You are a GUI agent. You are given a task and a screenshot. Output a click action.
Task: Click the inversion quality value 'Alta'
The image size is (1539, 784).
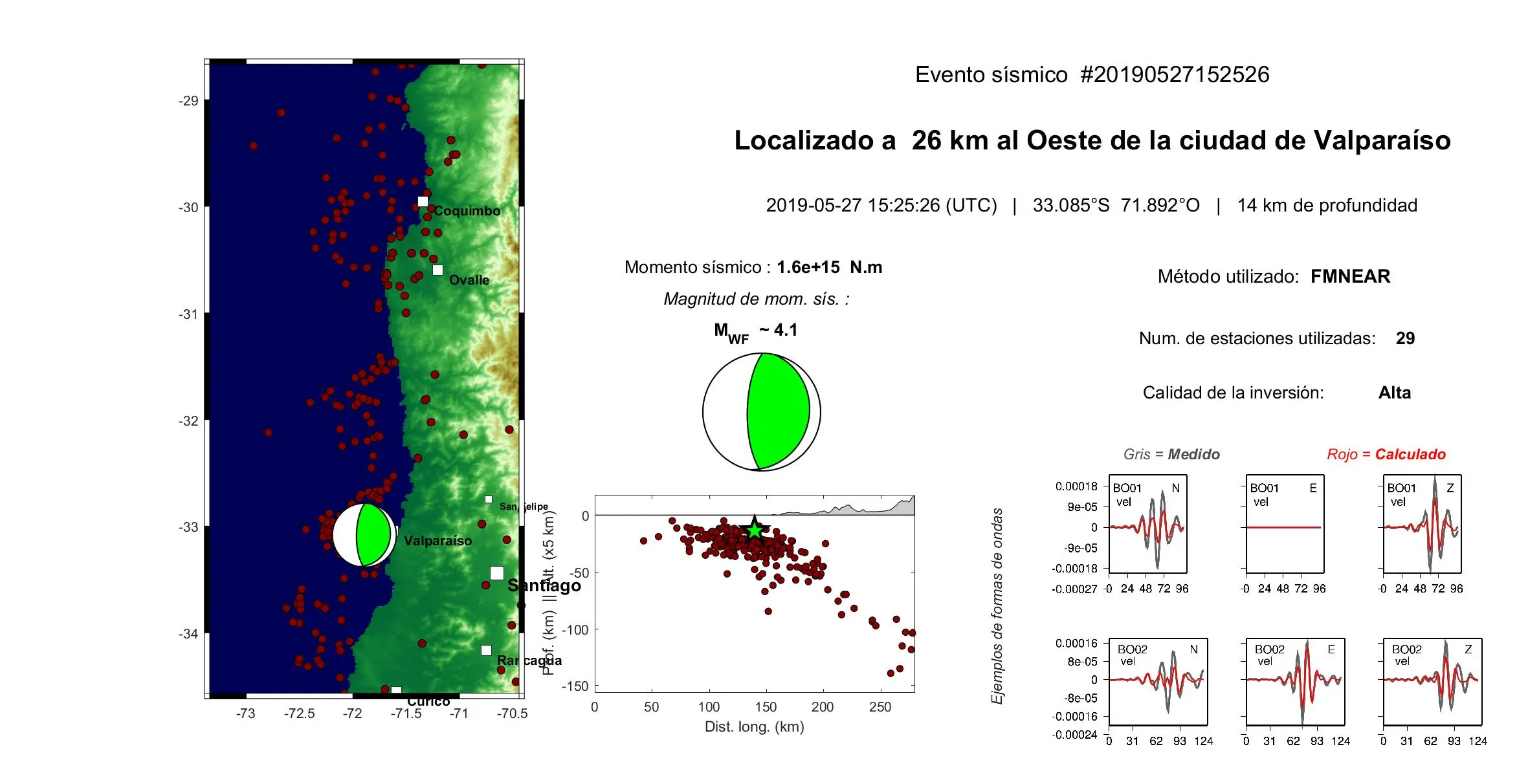click(1395, 393)
